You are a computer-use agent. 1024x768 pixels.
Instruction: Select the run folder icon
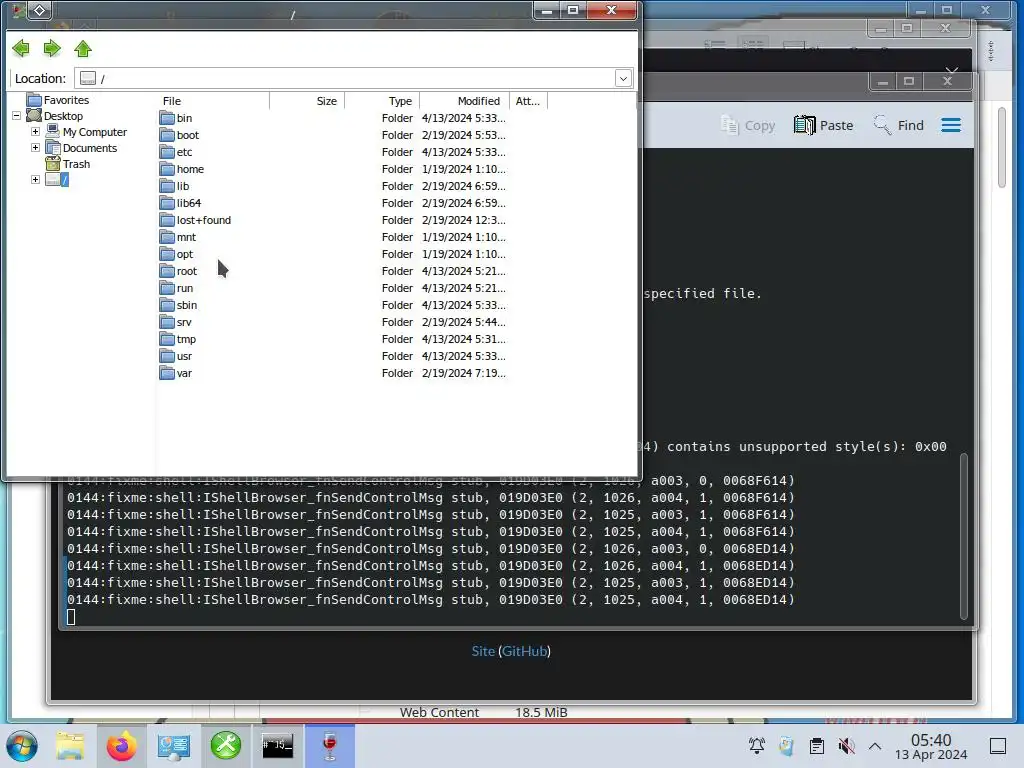[167, 288]
